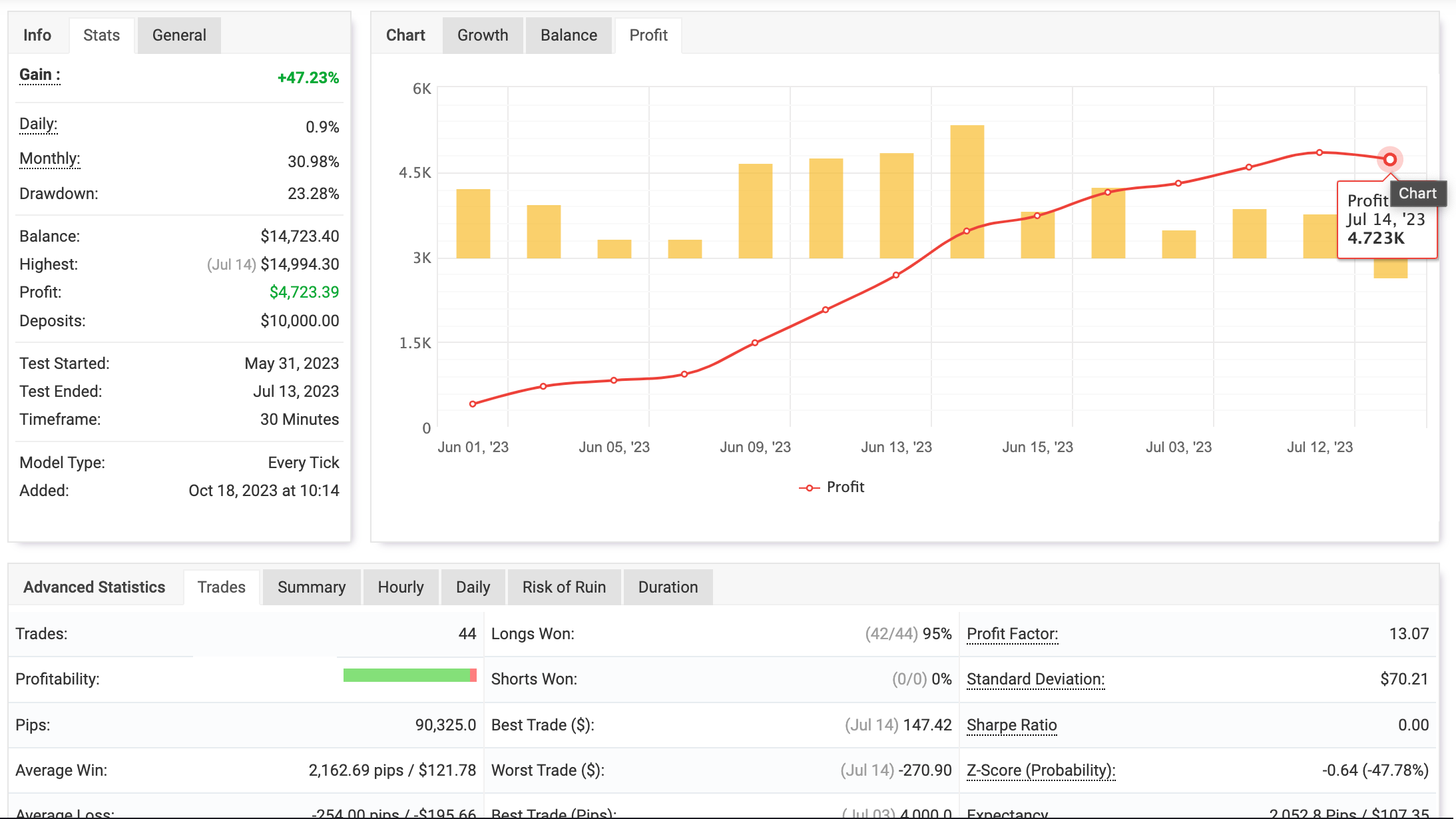Click the Jul 14 highlighted data point
Image resolution: width=1456 pixels, height=819 pixels.
(x=1389, y=160)
